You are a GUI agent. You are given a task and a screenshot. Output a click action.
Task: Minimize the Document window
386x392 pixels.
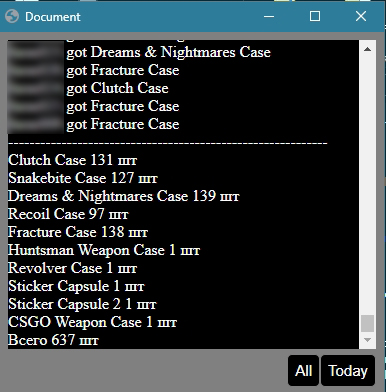tap(269, 16)
